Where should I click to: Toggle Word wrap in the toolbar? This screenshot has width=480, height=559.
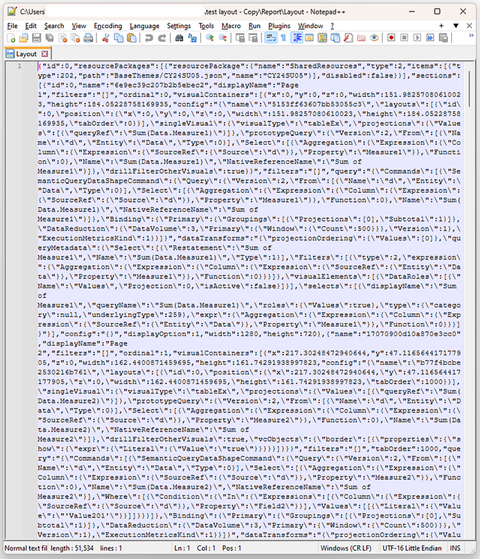click(x=271, y=38)
